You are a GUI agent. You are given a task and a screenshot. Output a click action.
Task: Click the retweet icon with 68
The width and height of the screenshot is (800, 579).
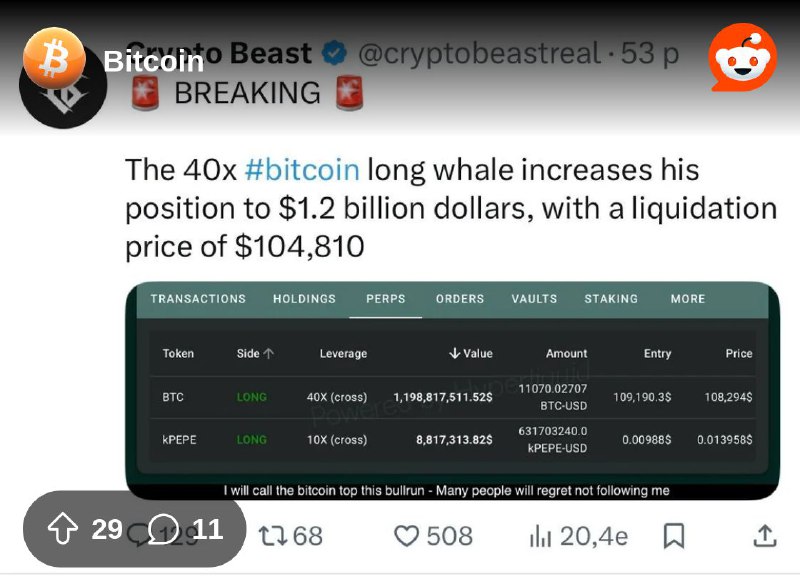[x=290, y=536]
